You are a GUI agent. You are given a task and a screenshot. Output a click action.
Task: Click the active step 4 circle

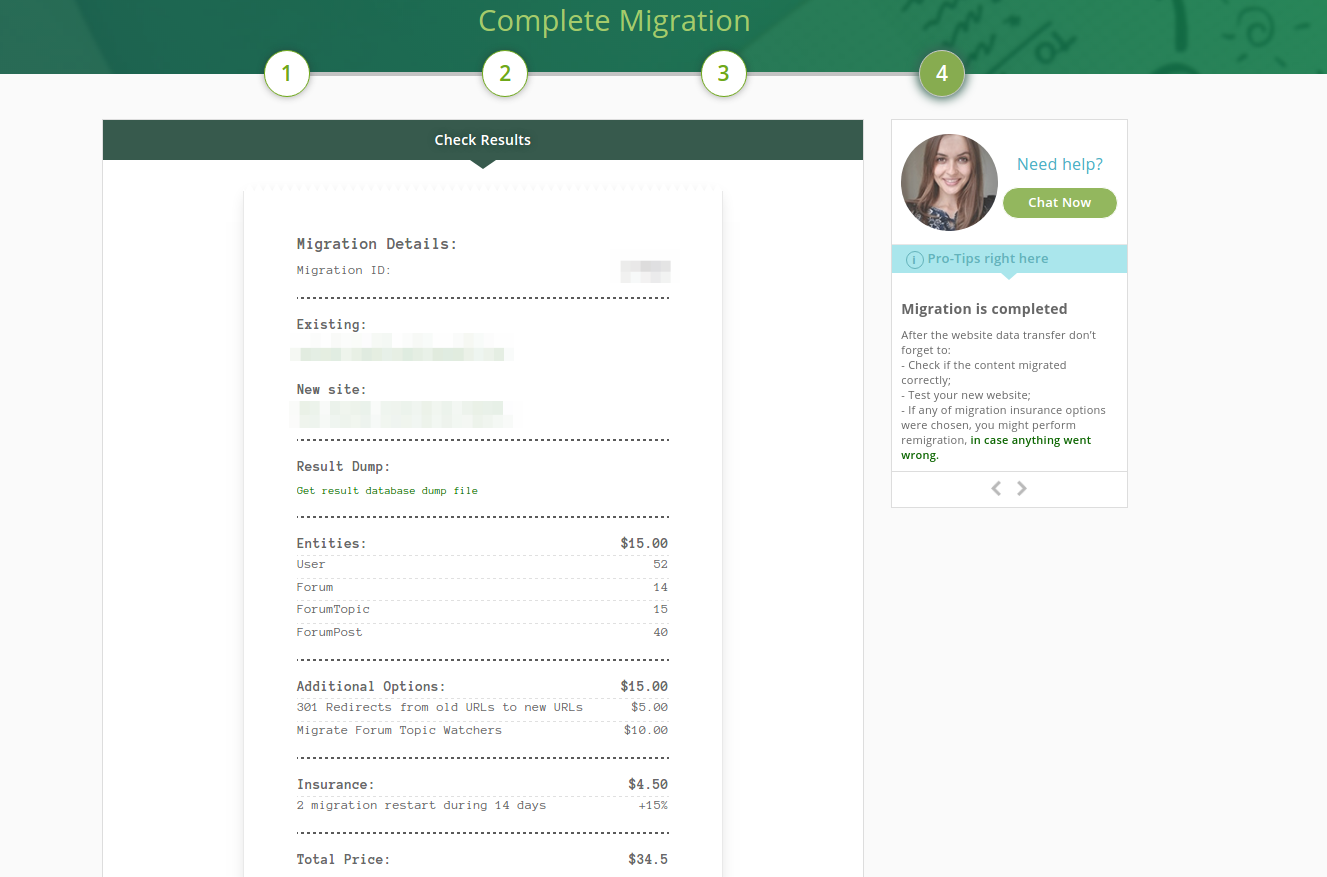point(941,74)
